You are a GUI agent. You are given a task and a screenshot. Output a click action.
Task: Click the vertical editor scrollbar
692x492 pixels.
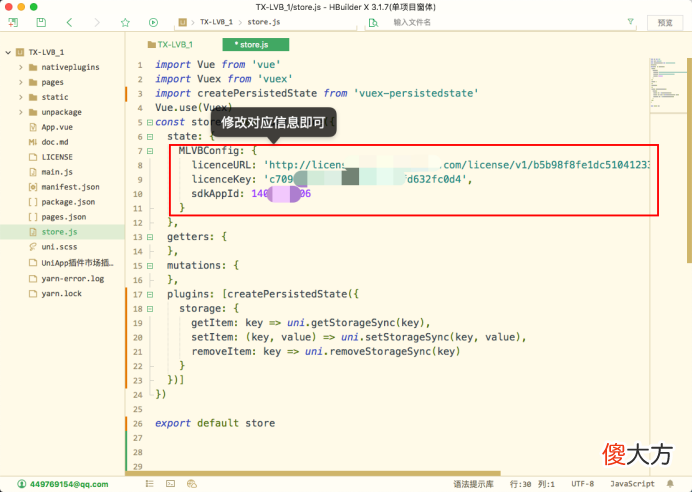coord(689,161)
